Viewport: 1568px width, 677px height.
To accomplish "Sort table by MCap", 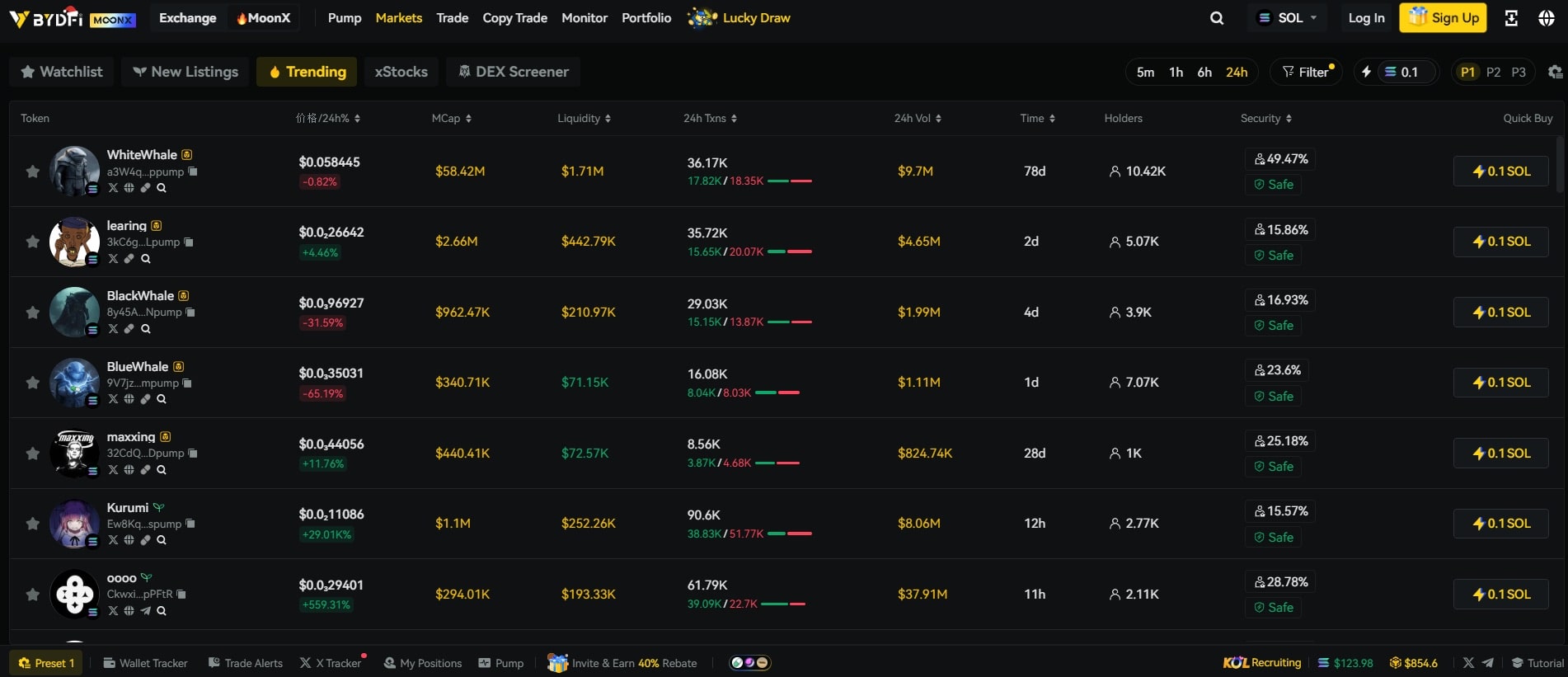I will click(x=452, y=118).
